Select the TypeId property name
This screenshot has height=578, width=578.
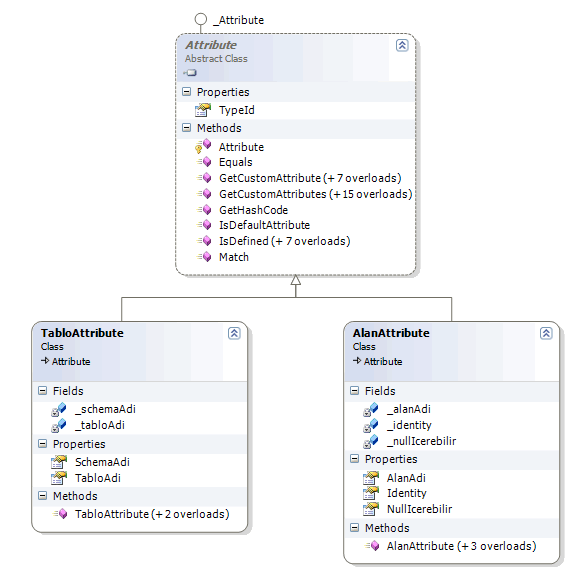tap(237, 110)
